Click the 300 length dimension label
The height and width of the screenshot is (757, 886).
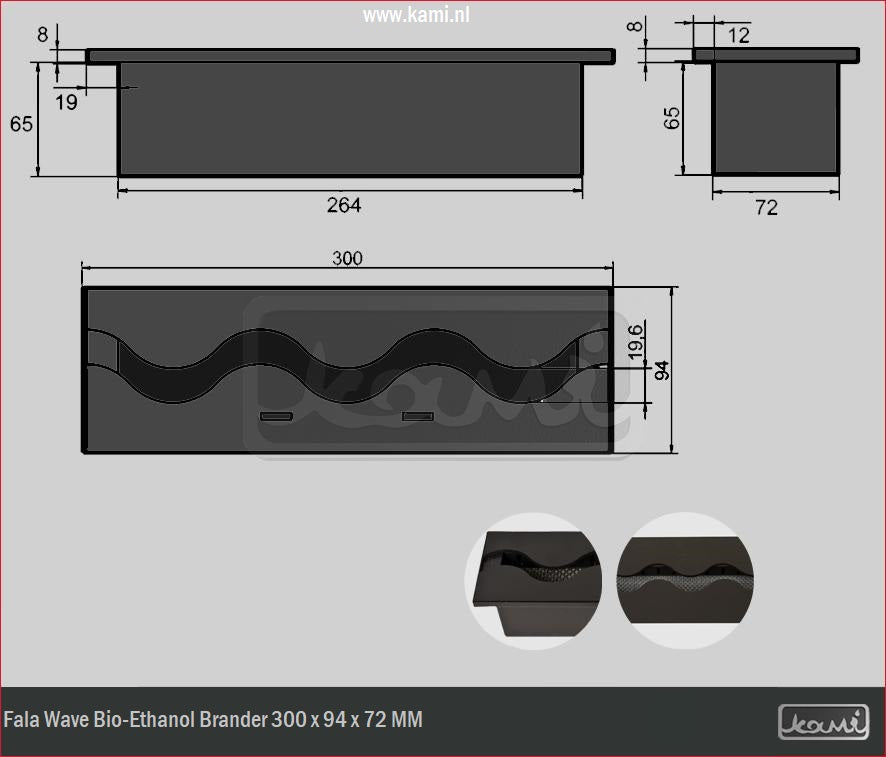pyautogui.click(x=347, y=258)
